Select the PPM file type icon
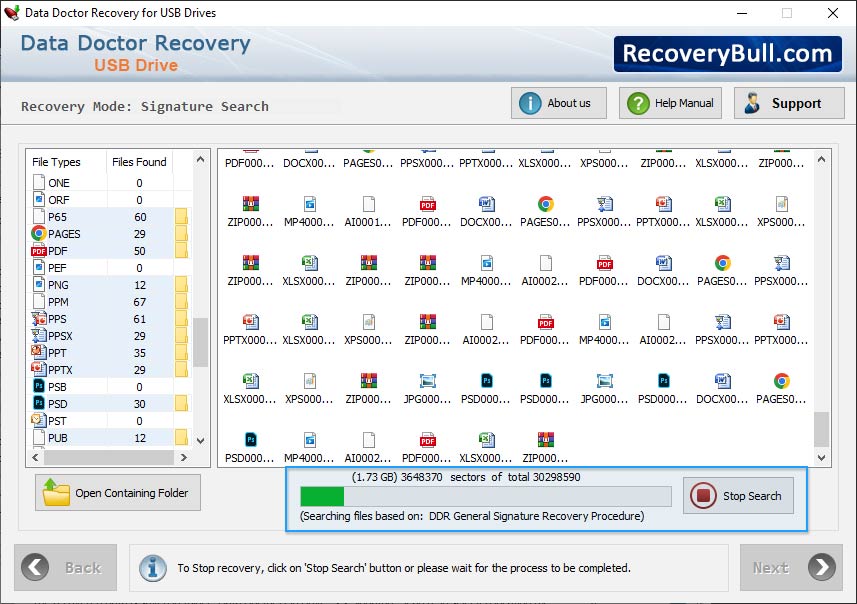 pyautogui.click(x=39, y=302)
